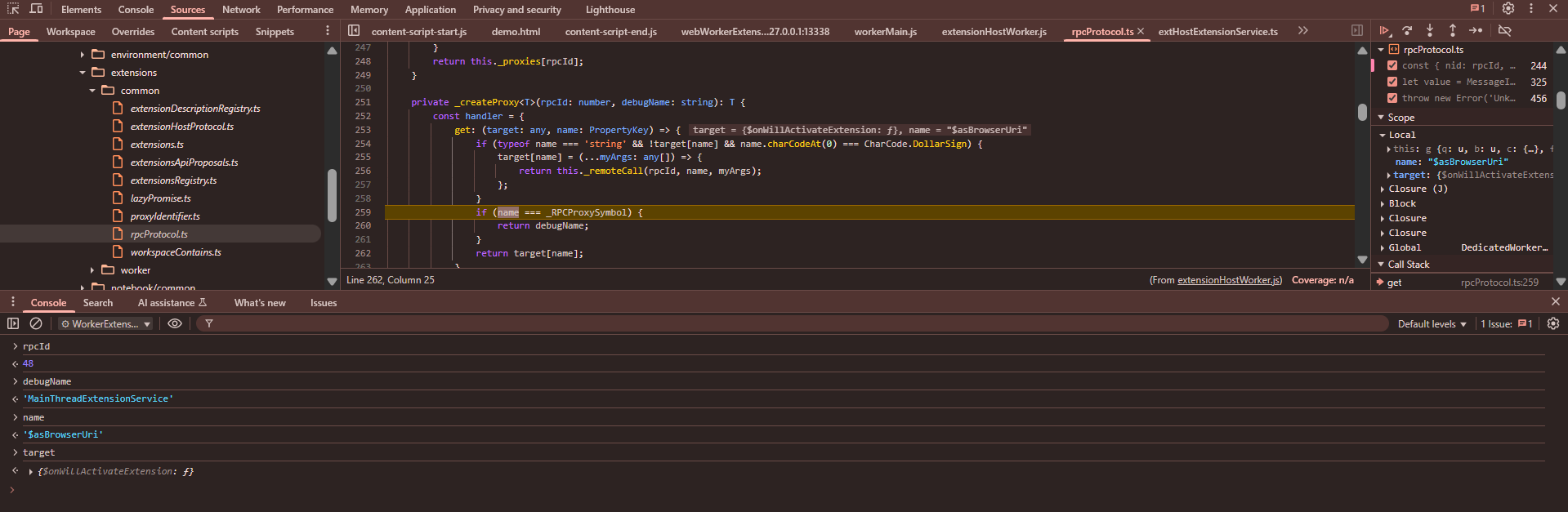Close the bottom drawer panel
The image size is (1568, 512).
[x=1556, y=301]
